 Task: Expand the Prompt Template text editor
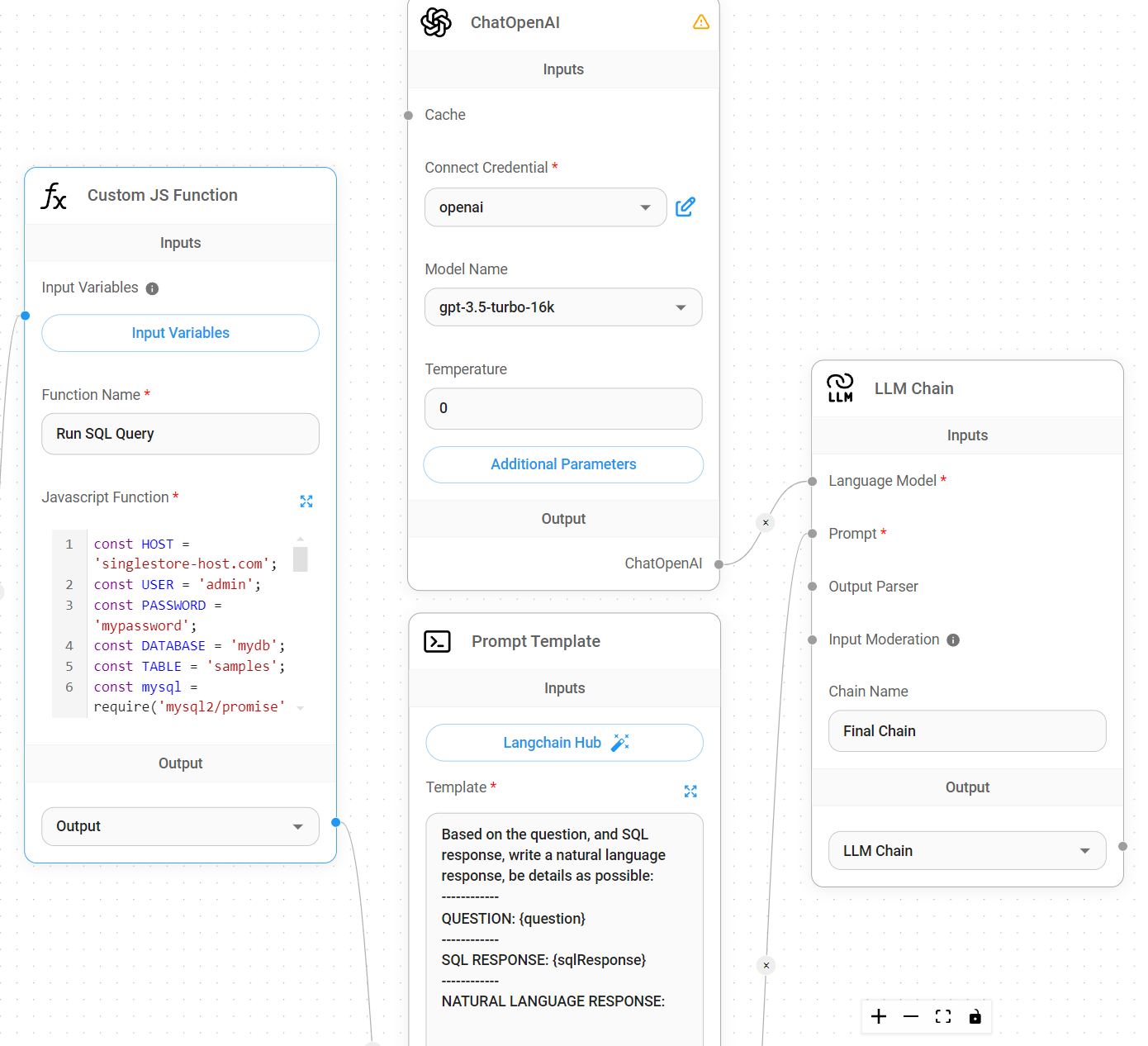click(x=690, y=792)
